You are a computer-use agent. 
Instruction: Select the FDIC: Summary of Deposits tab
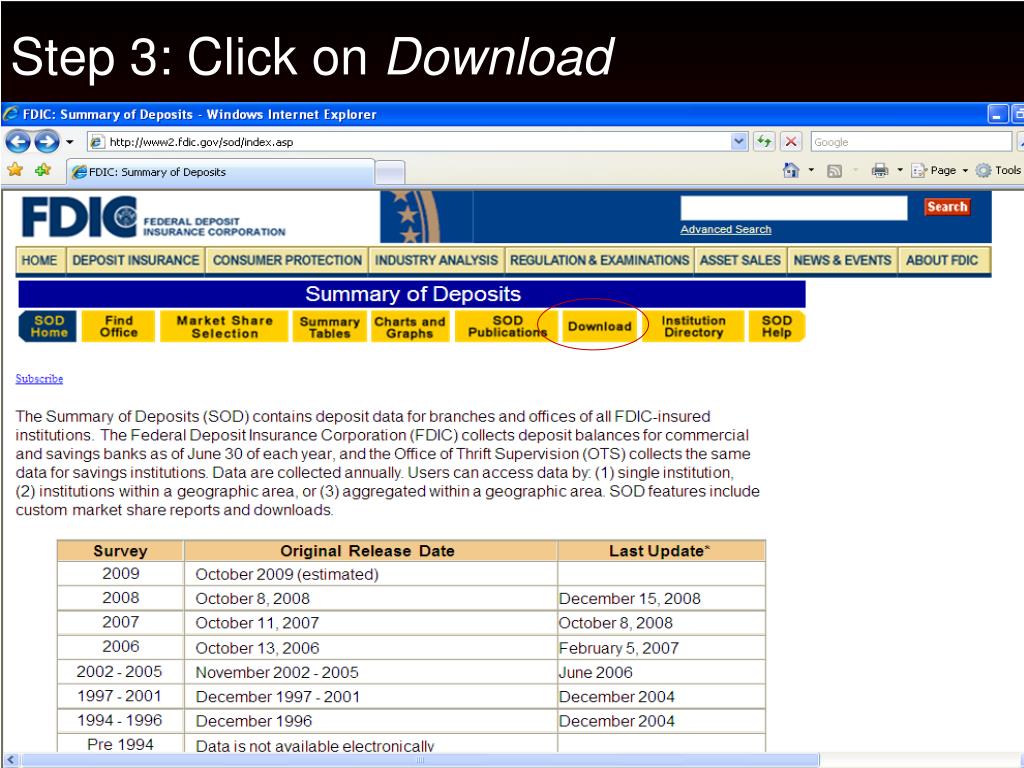pyautogui.click(x=221, y=172)
